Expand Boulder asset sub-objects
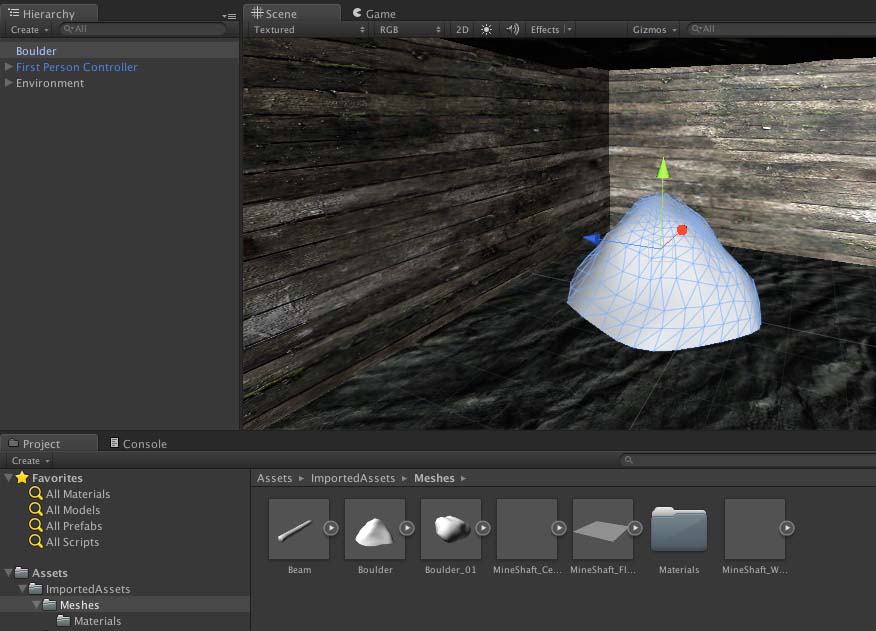Viewport: 876px width, 631px height. click(x=407, y=528)
